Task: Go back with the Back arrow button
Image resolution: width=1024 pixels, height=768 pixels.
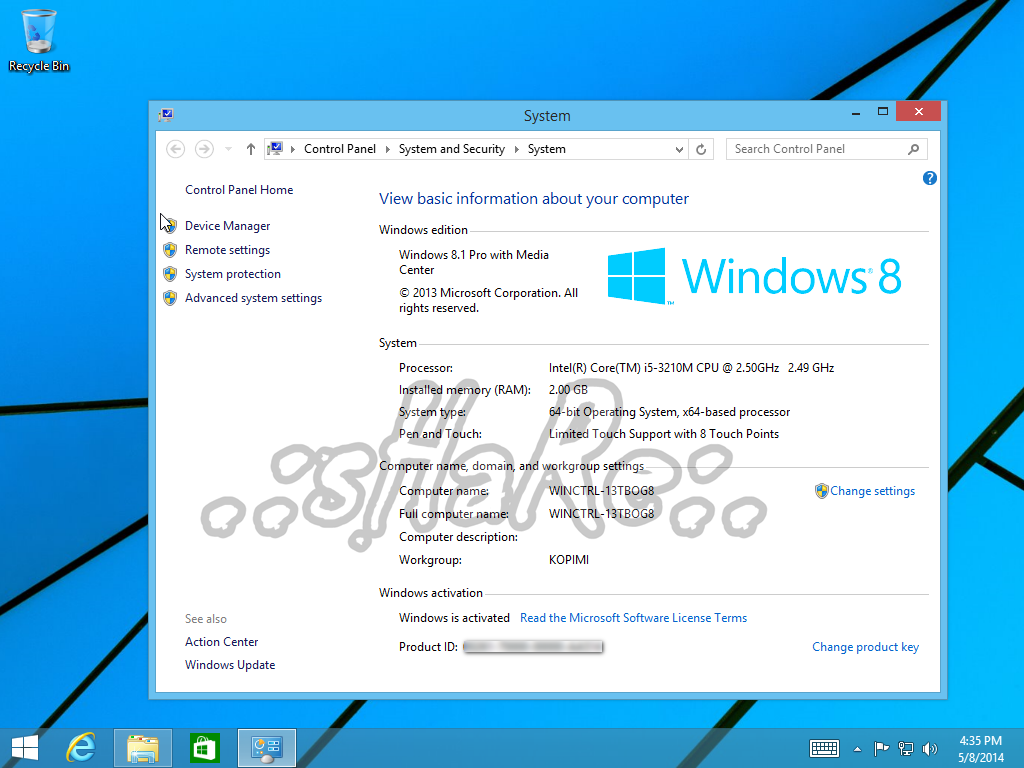Action: pos(175,149)
